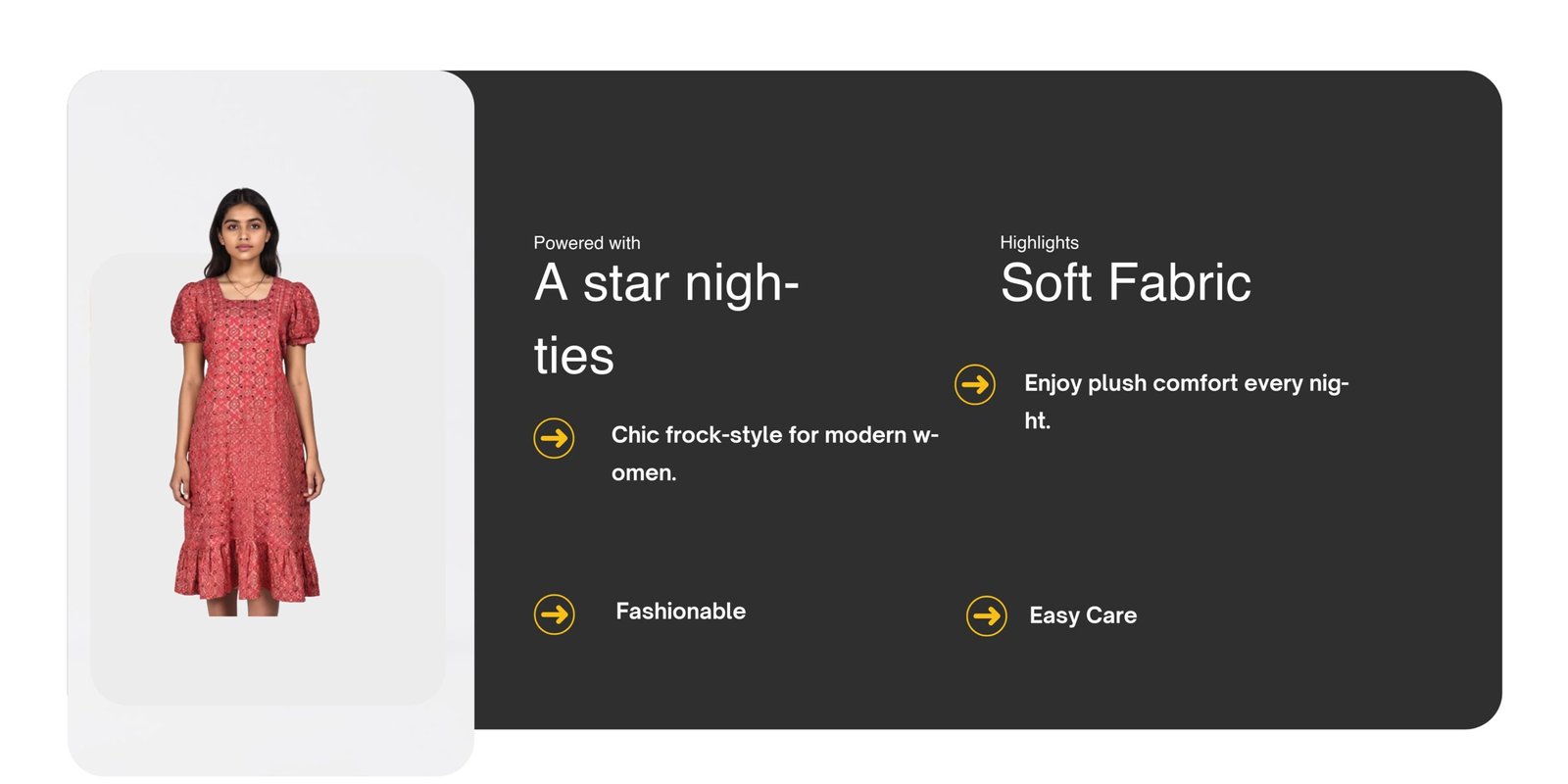Viewport: 1568px width, 784px height.
Task: Click the 'A star nigh-' heading line
Action: pyautogui.click(x=666, y=283)
